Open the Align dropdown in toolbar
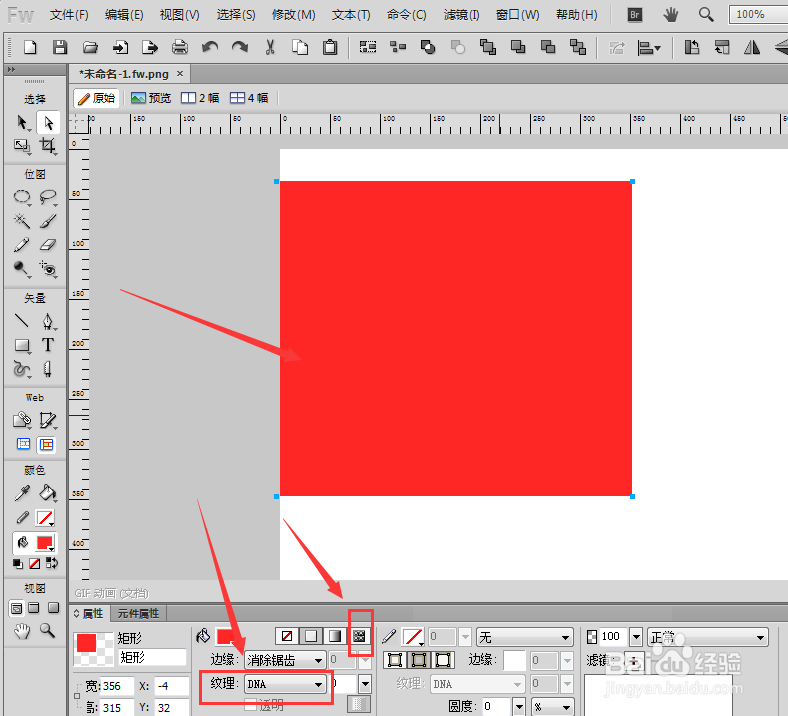The height and width of the screenshot is (716, 788). click(x=649, y=48)
